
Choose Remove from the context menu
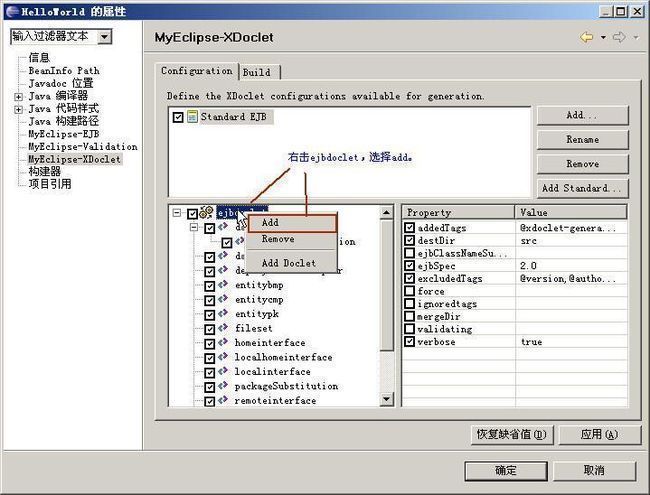click(x=292, y=239)
